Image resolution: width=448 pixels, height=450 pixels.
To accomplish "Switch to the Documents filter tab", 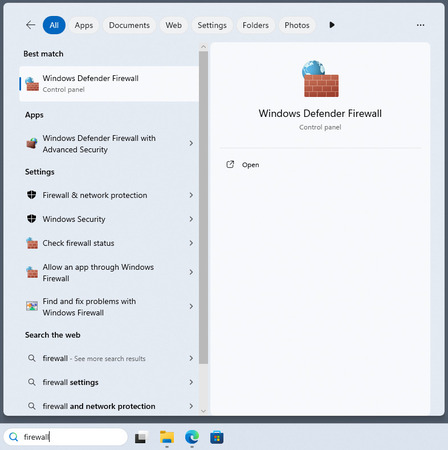I will point(129,25).
